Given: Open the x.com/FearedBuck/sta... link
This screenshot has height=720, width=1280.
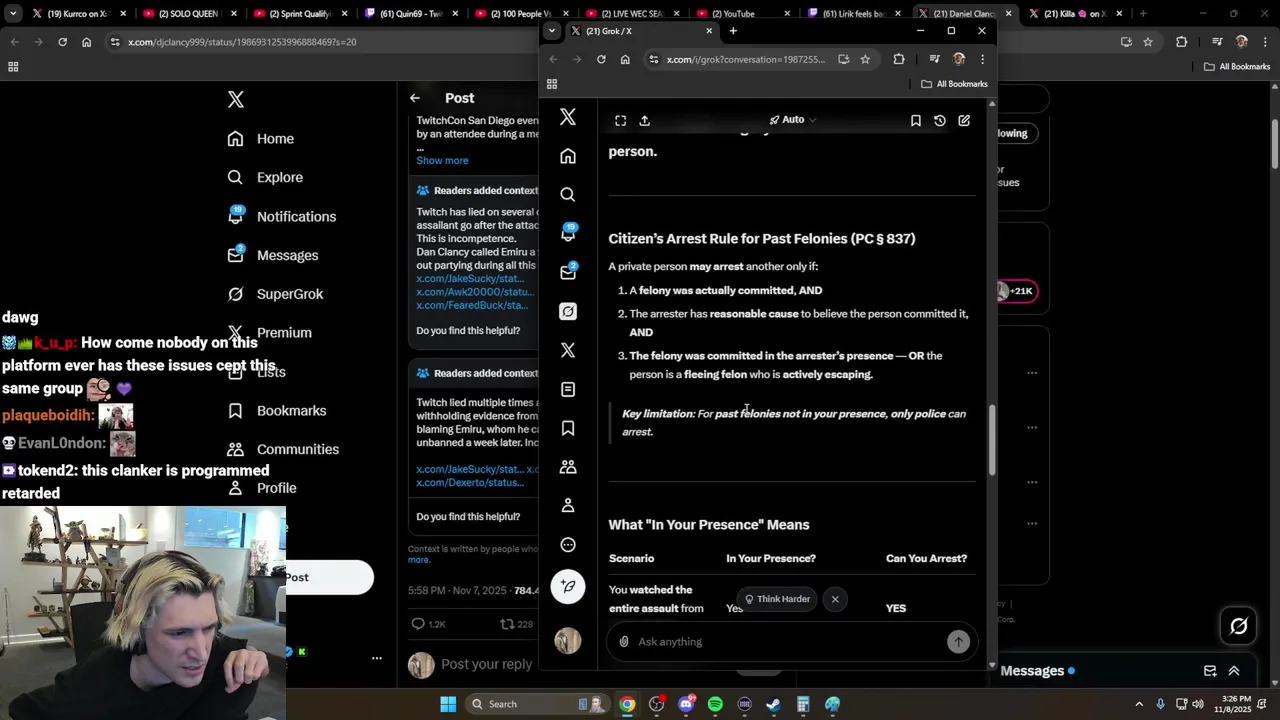Looking at the screenshot, I should 471,305.
